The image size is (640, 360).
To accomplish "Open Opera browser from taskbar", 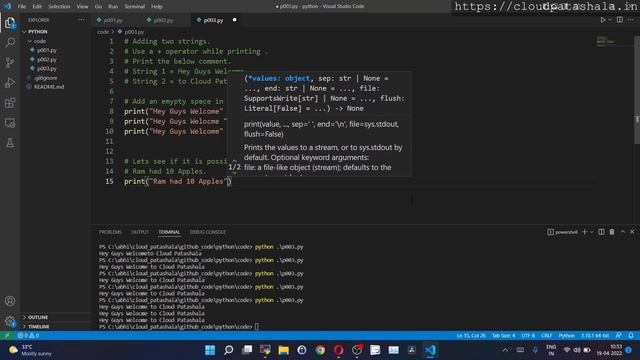I will pos(338,350).
